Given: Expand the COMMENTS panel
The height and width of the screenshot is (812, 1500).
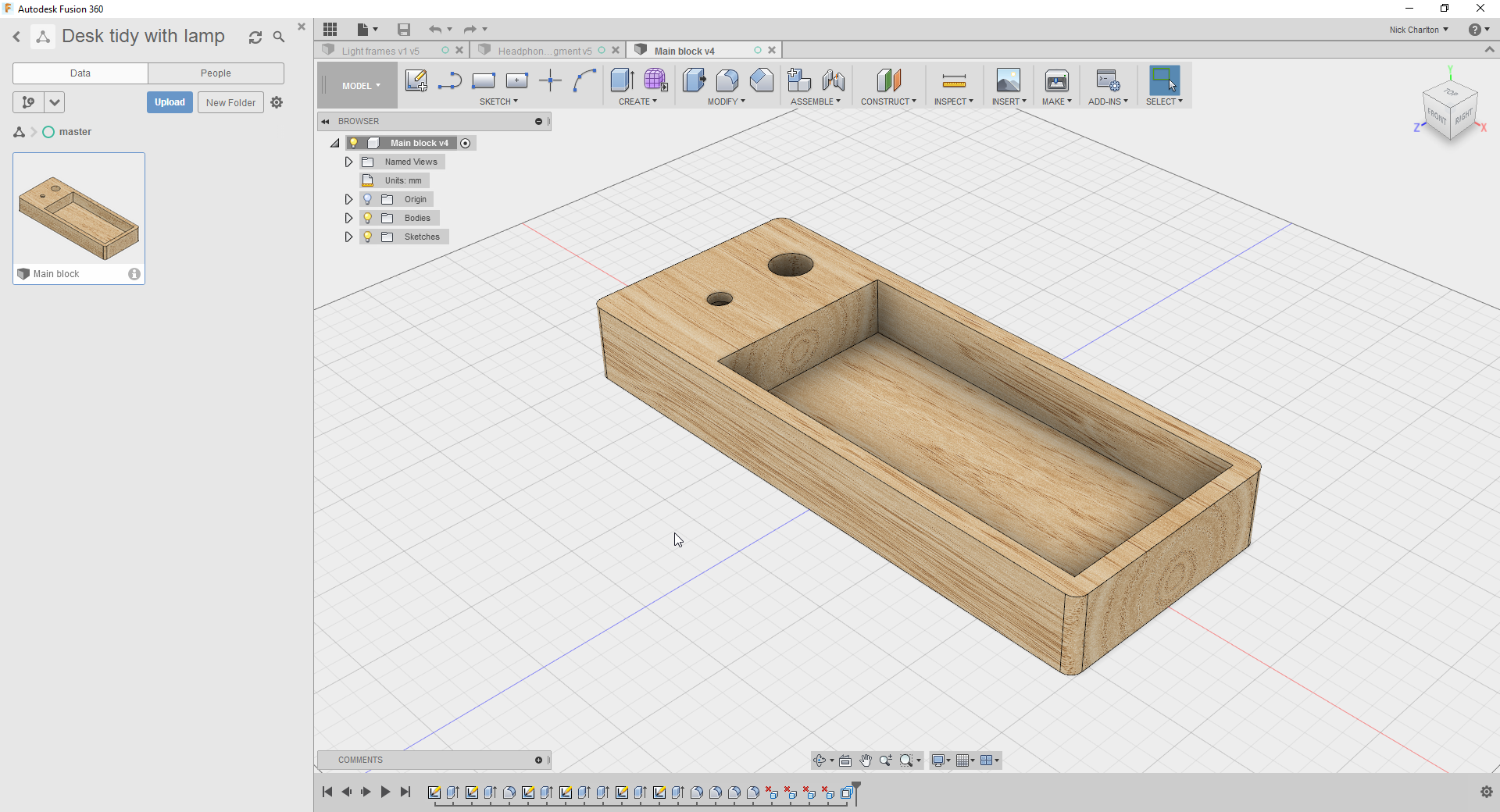Looking at the screenshot, I should (538, 760).
